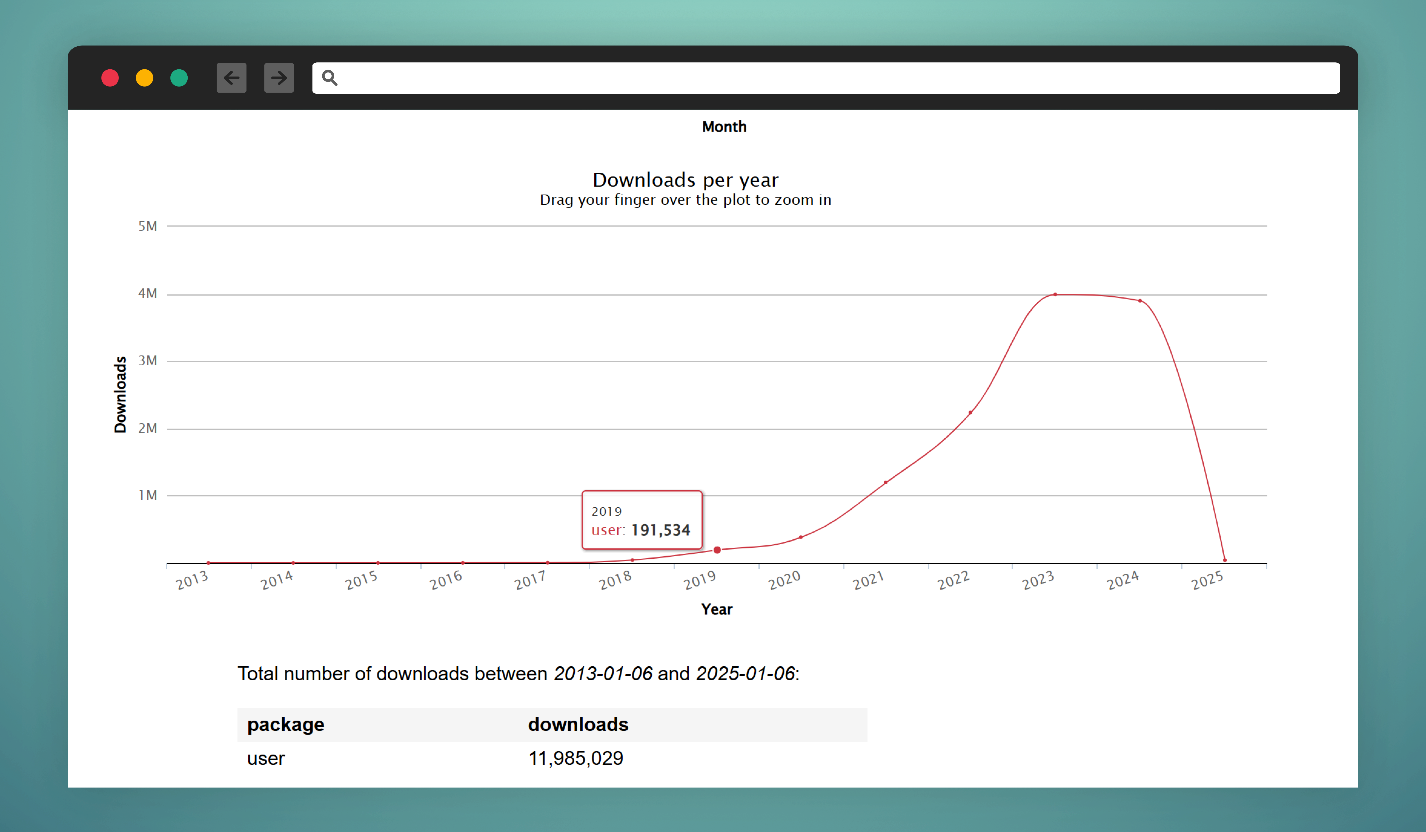Click the browser back arrow button
1426x832 pixels.
pyautogui.click(x=231, y=78)
